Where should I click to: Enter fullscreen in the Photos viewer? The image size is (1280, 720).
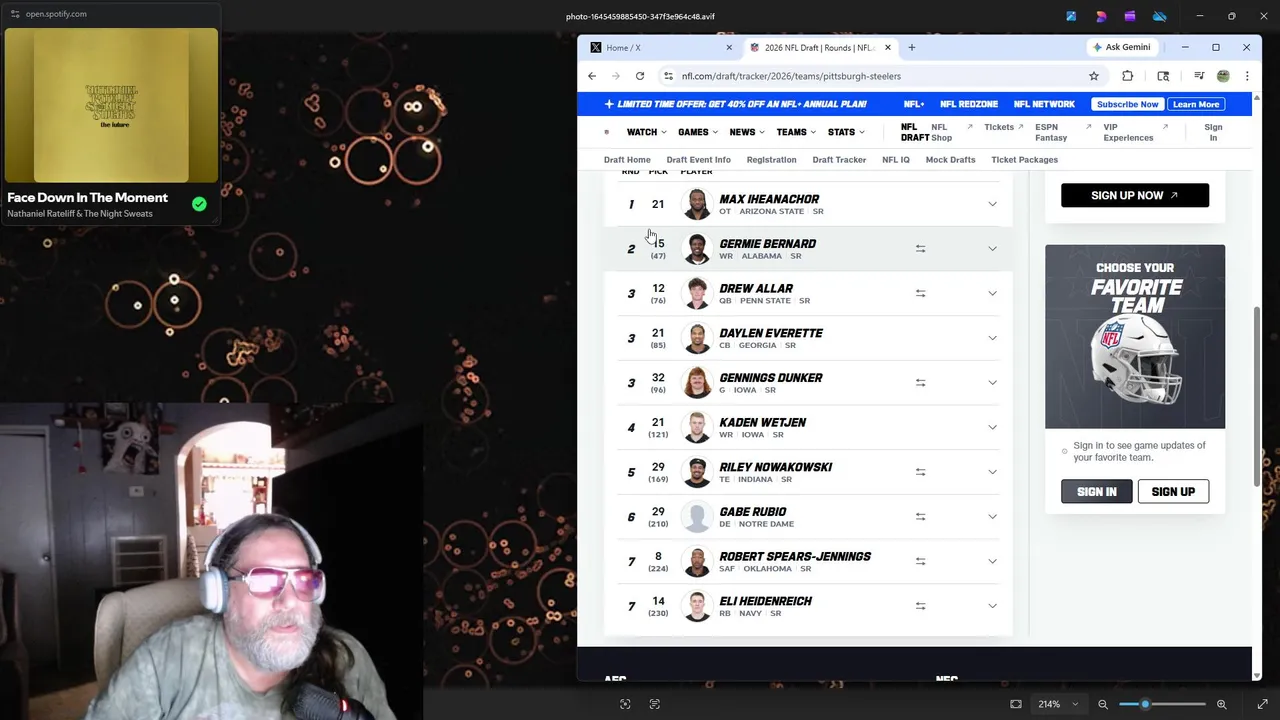coord(1262,704)
